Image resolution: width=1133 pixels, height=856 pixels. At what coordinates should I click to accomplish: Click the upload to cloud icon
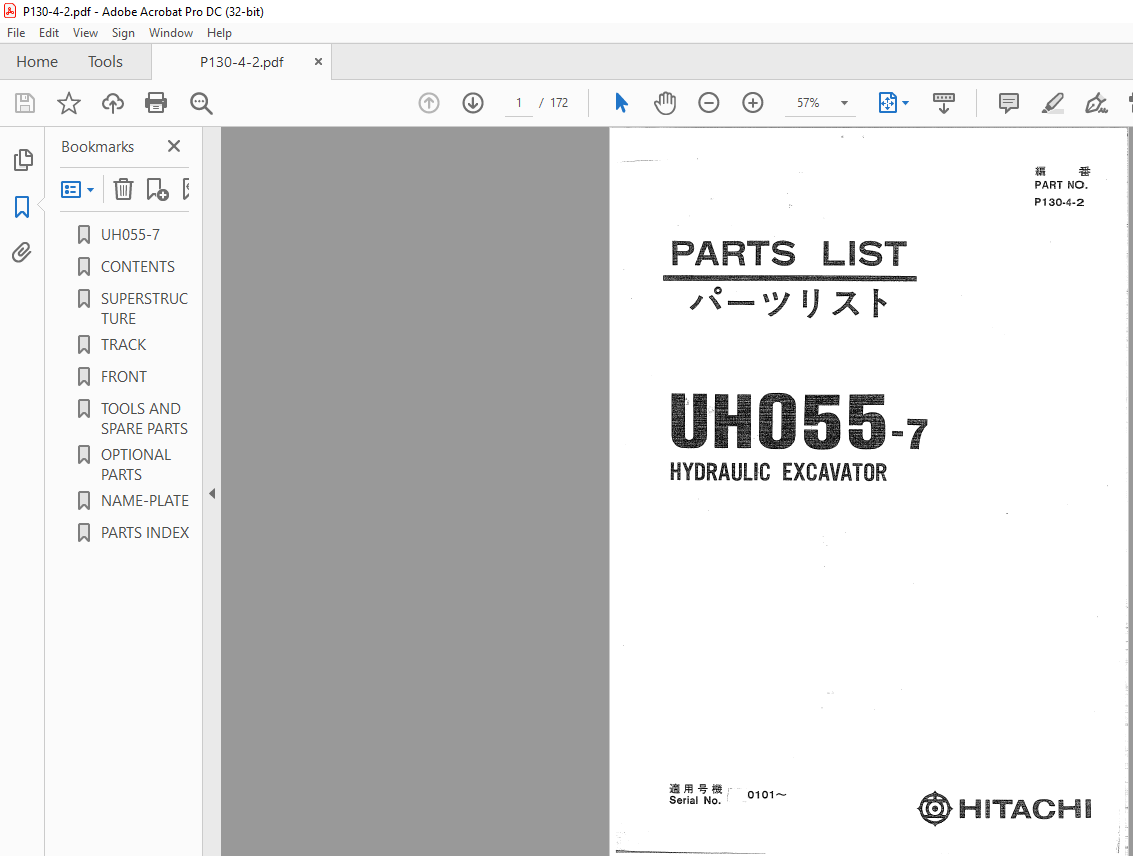click(113, 103)
